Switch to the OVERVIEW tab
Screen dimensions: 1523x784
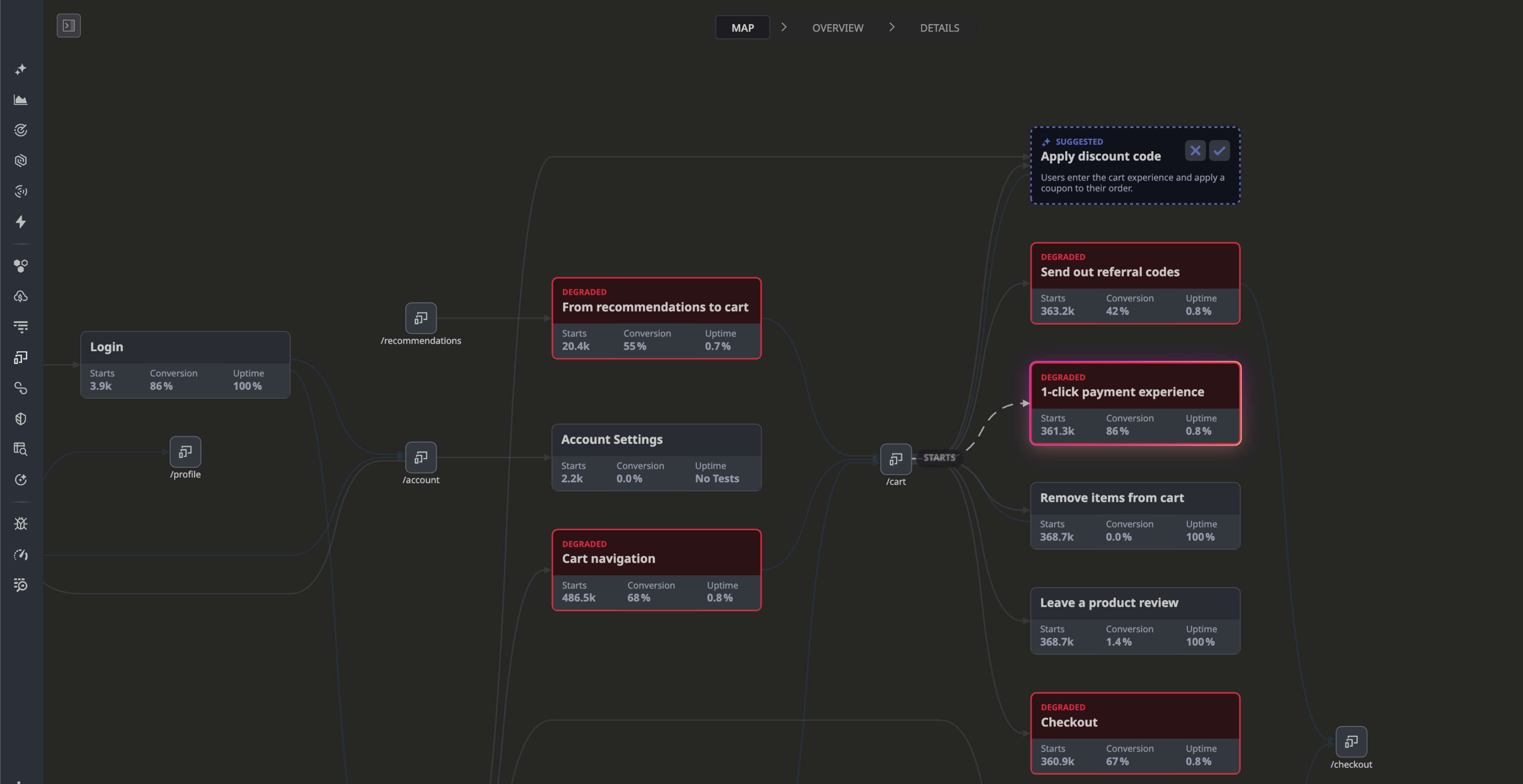pyautogui.click(x=837, y=28)
